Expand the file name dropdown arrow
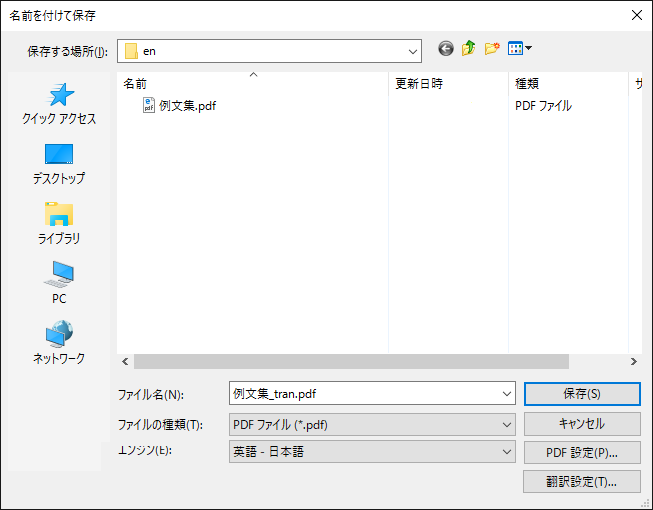 click(x=506, y=394)
